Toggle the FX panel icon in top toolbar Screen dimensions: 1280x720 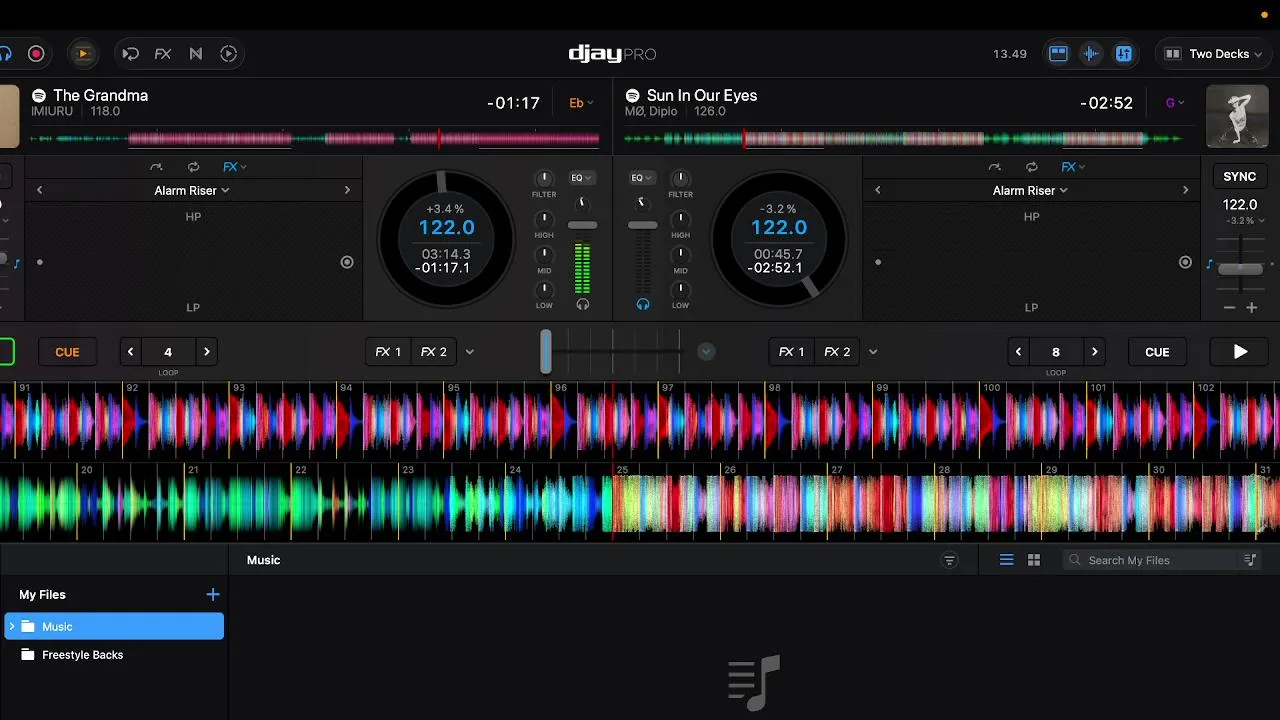[x=163, y=54]
